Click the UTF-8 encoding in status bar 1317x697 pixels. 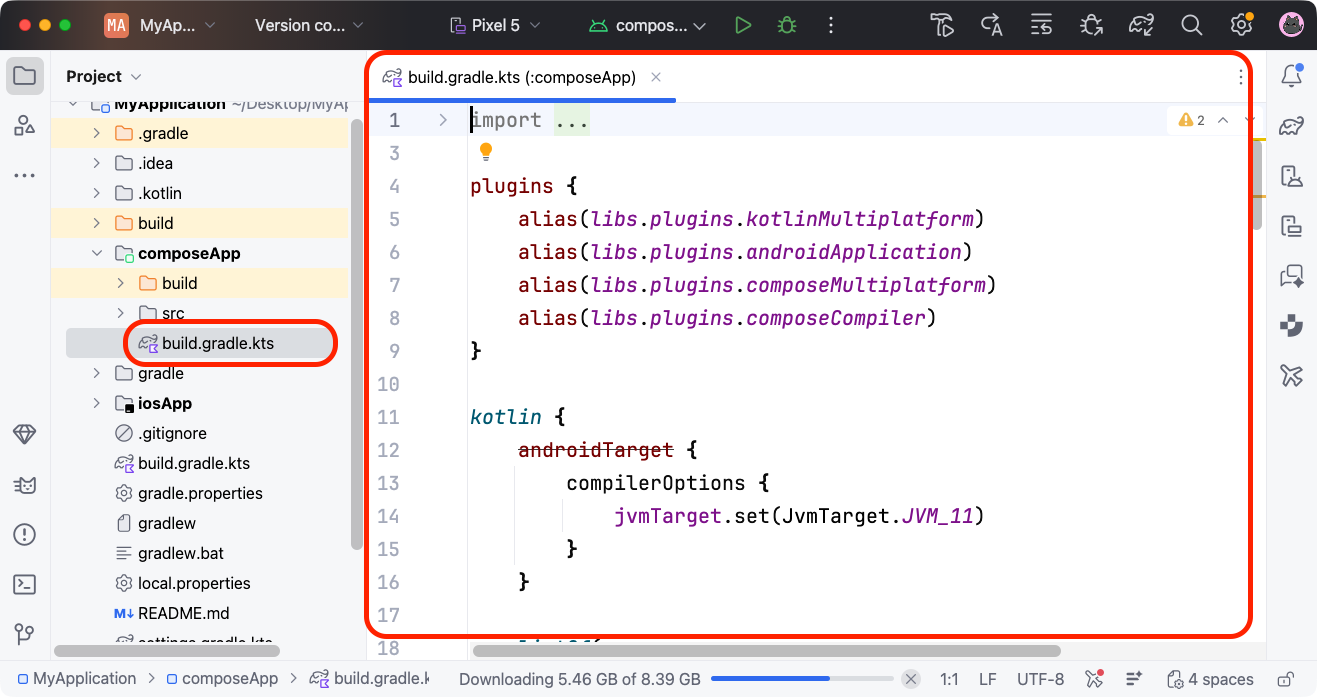pos(1040,679)
